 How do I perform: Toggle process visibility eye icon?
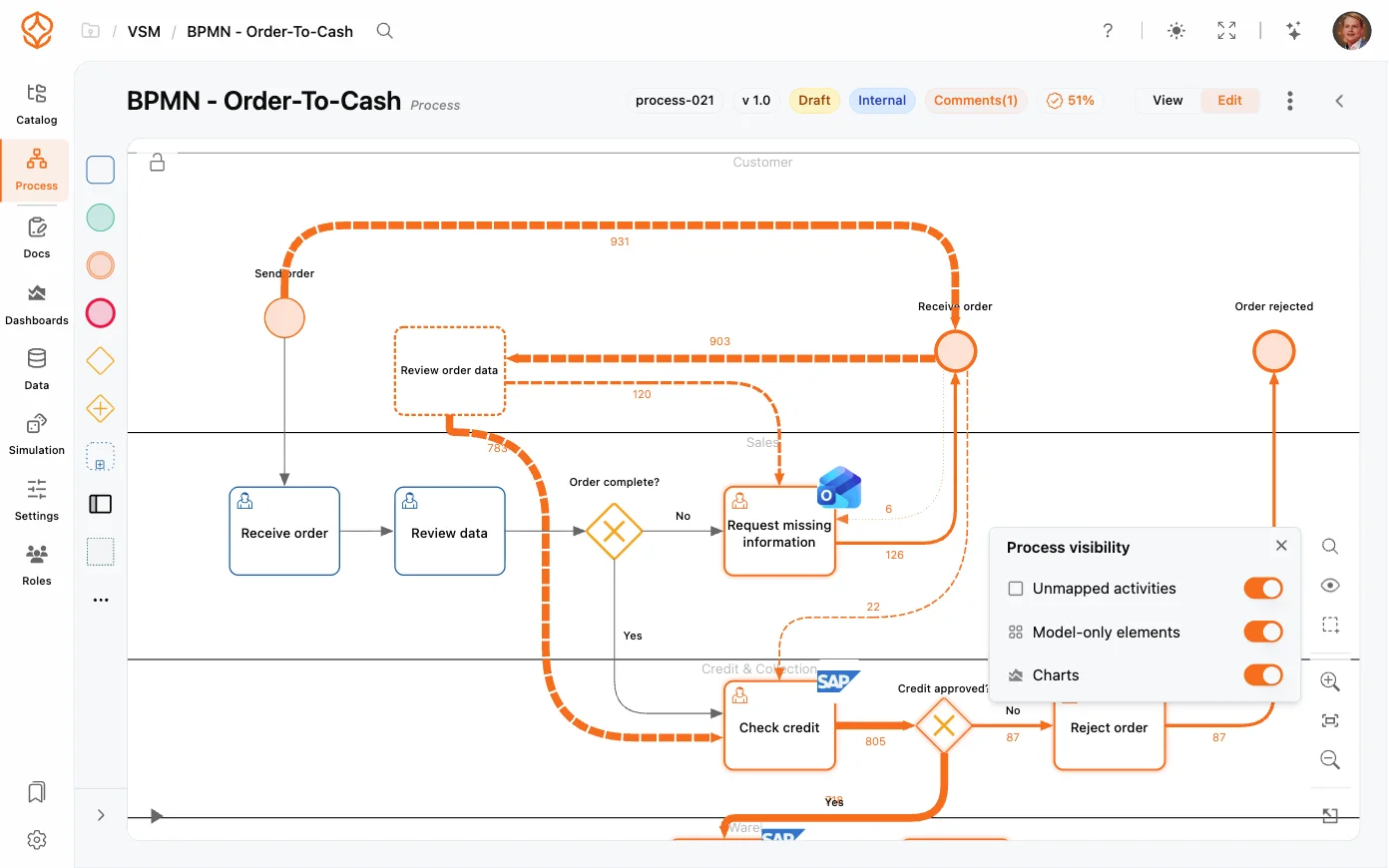[1330, 586]
